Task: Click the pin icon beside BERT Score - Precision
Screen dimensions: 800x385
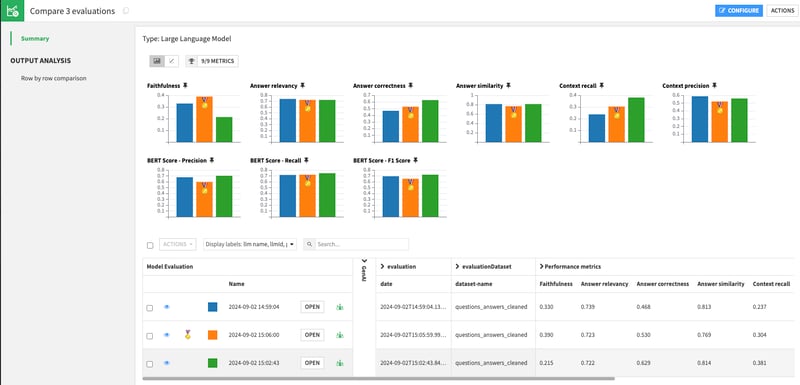Action: 212,160
